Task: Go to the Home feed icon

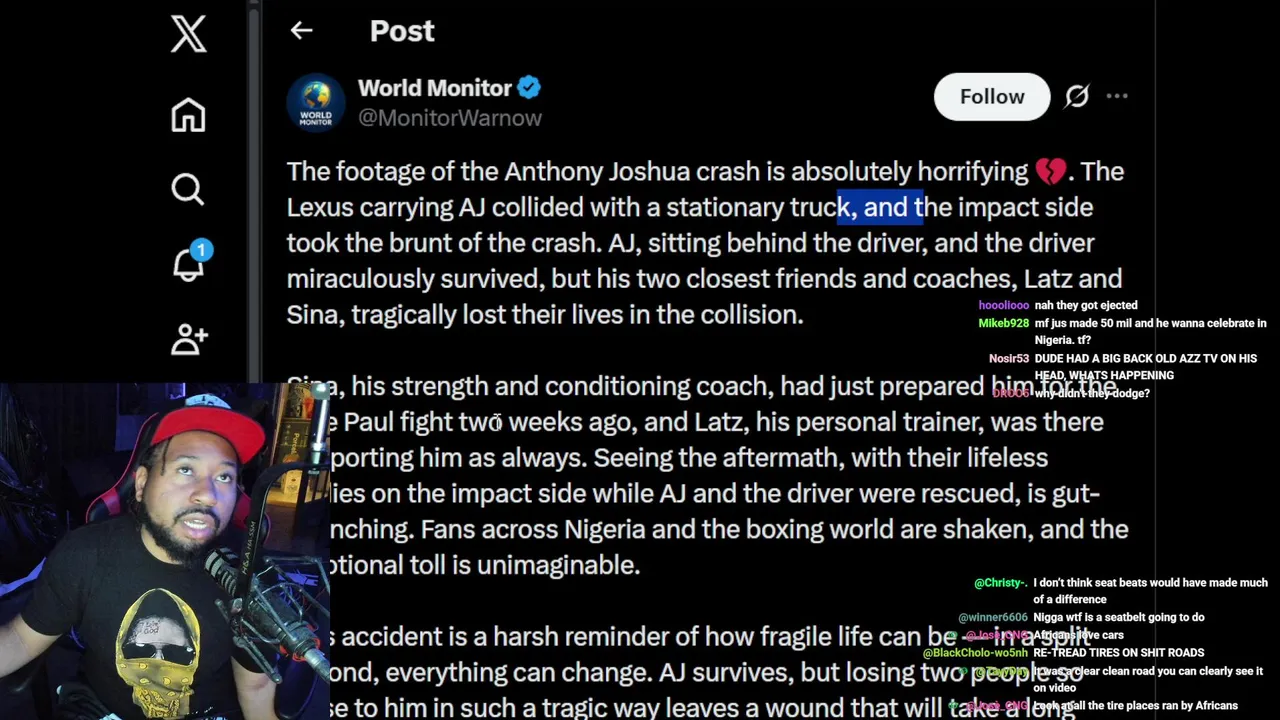Action: (x=188, y=114)
